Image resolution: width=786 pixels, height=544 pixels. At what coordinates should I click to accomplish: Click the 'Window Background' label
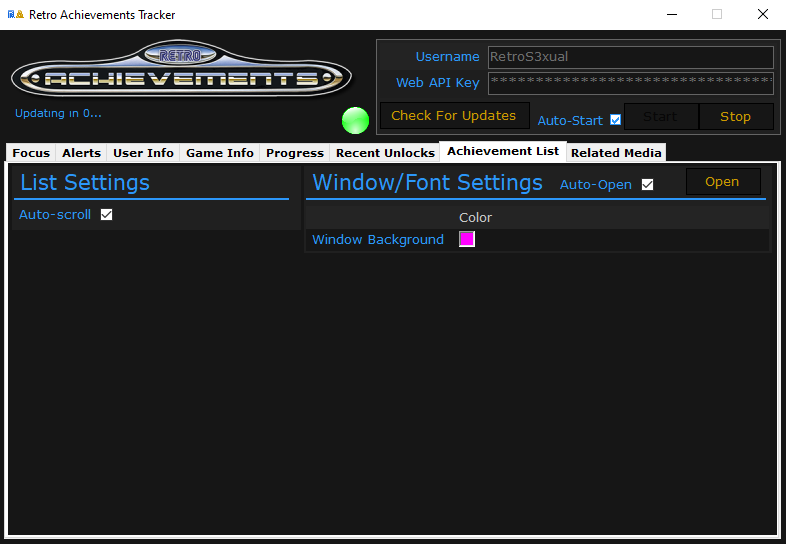[378, 240]
